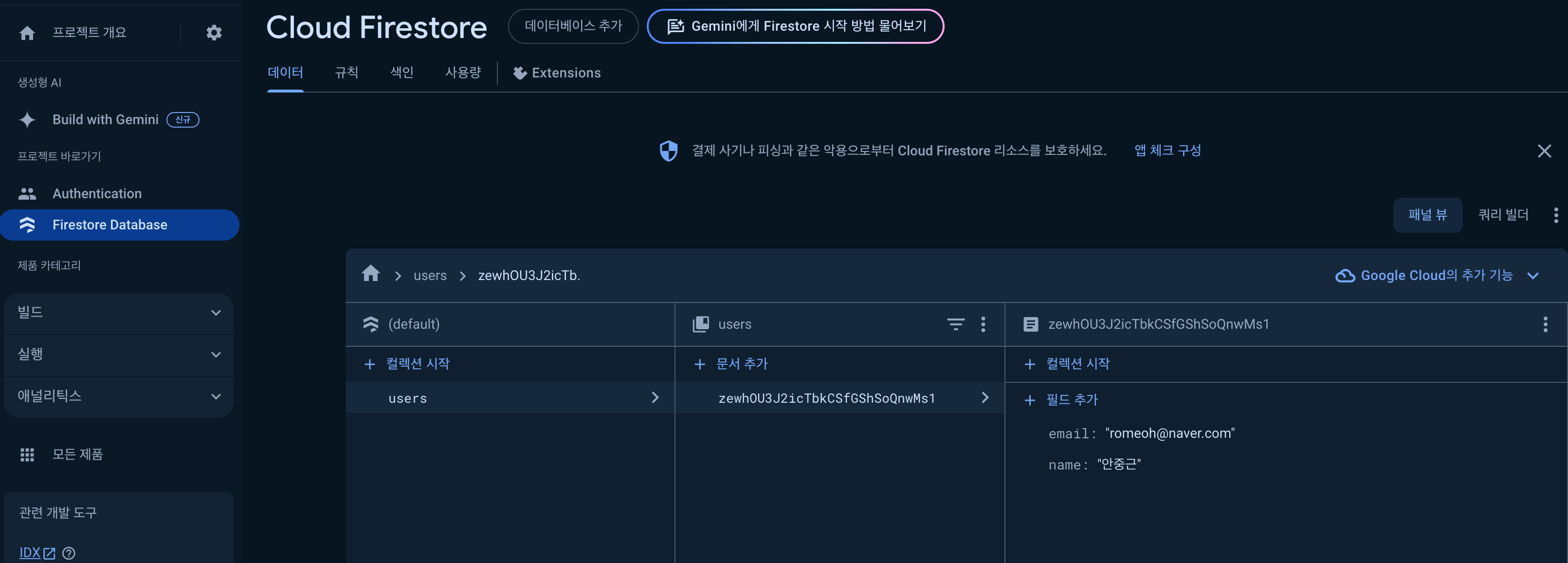Click the project settings gear icon
The width and height of the screenshot is (1568, 563).
pos(214,32)
